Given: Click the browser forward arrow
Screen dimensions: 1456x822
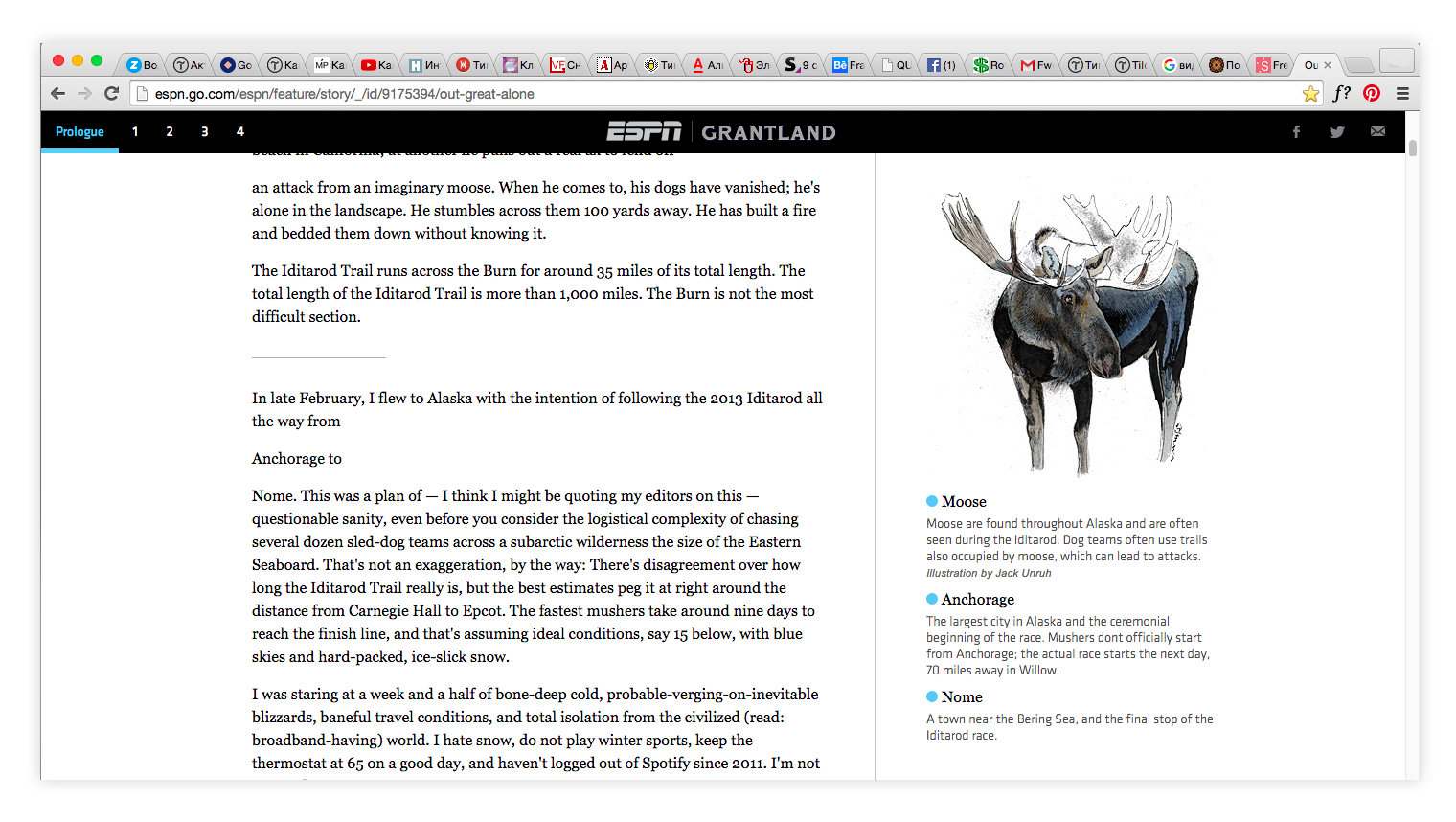Looking at the screenshot, I should (x=84, y=93).
